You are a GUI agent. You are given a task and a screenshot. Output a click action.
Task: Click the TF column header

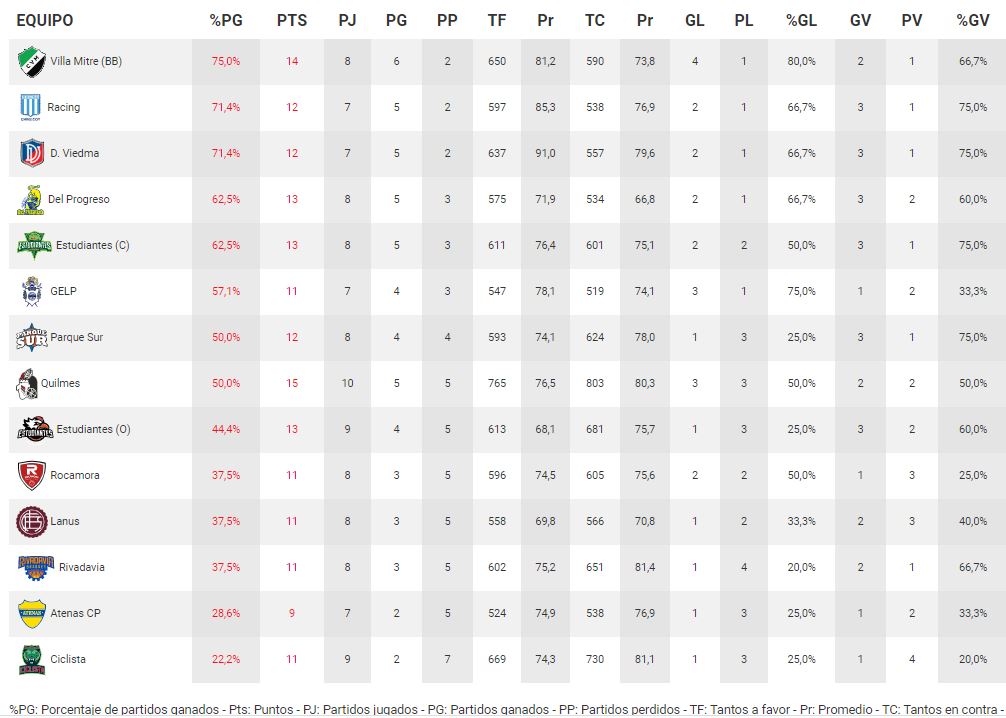[497, 20]
